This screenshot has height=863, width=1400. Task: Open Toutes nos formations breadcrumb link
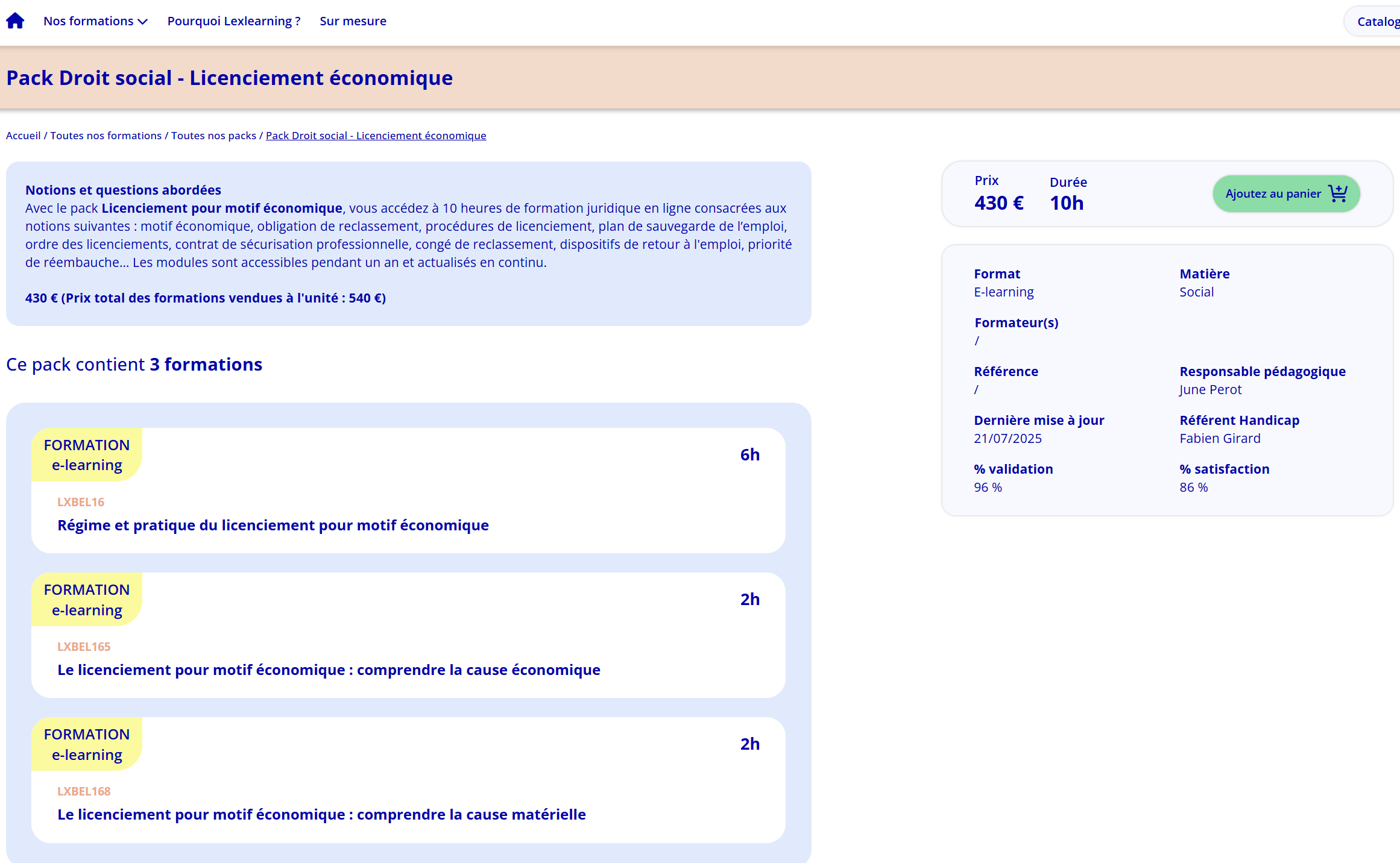click(106, 136)
